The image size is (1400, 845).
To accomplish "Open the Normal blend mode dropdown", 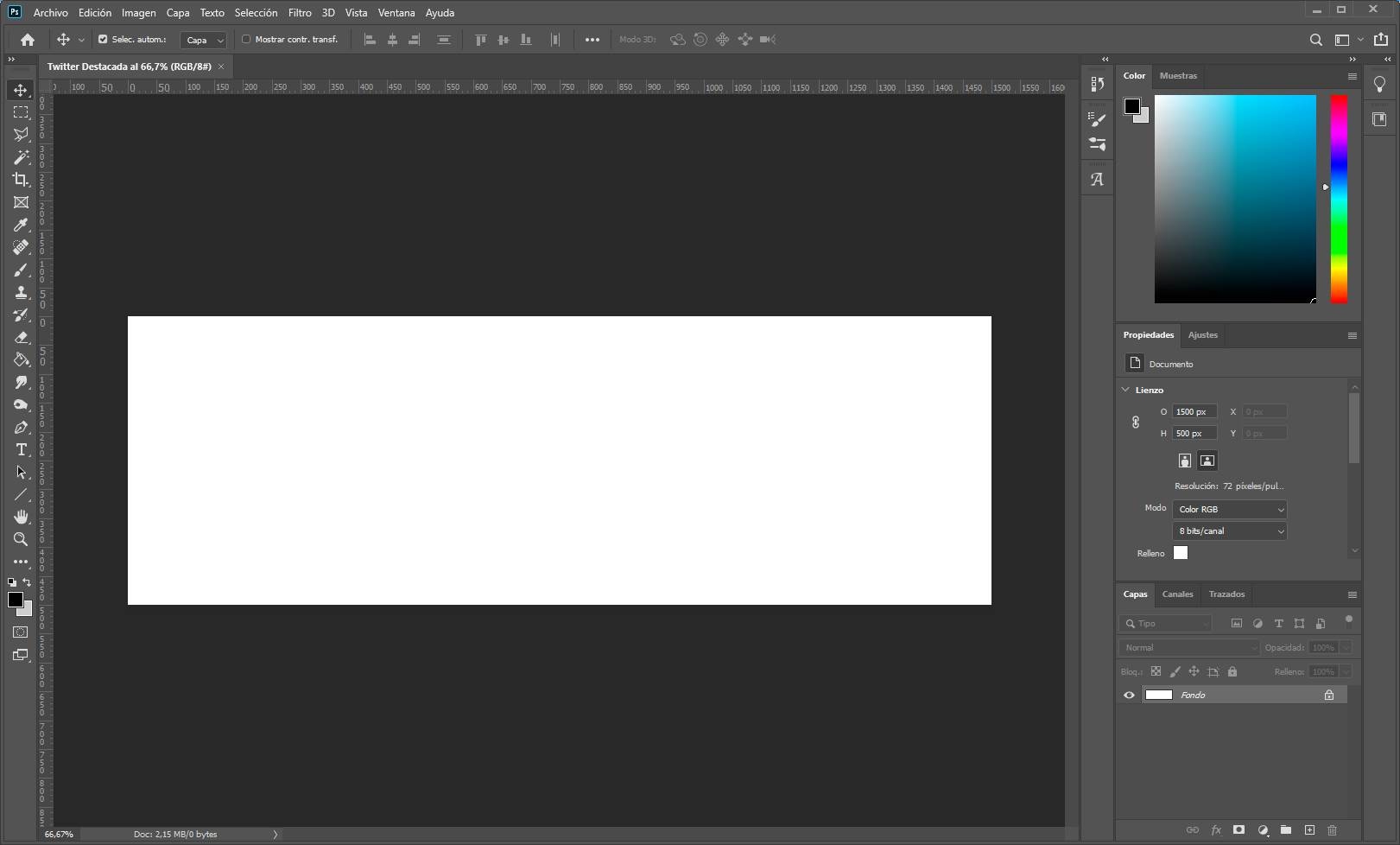I will point(1189,647).
